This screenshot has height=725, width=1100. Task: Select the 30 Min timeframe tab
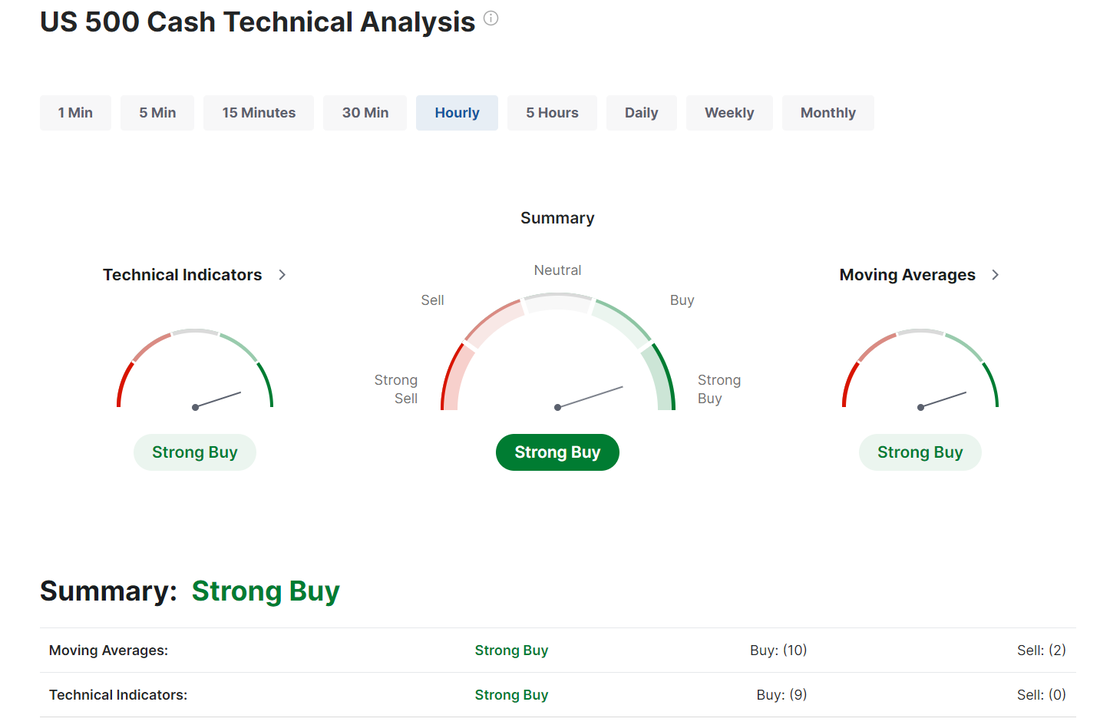(365, 113)
